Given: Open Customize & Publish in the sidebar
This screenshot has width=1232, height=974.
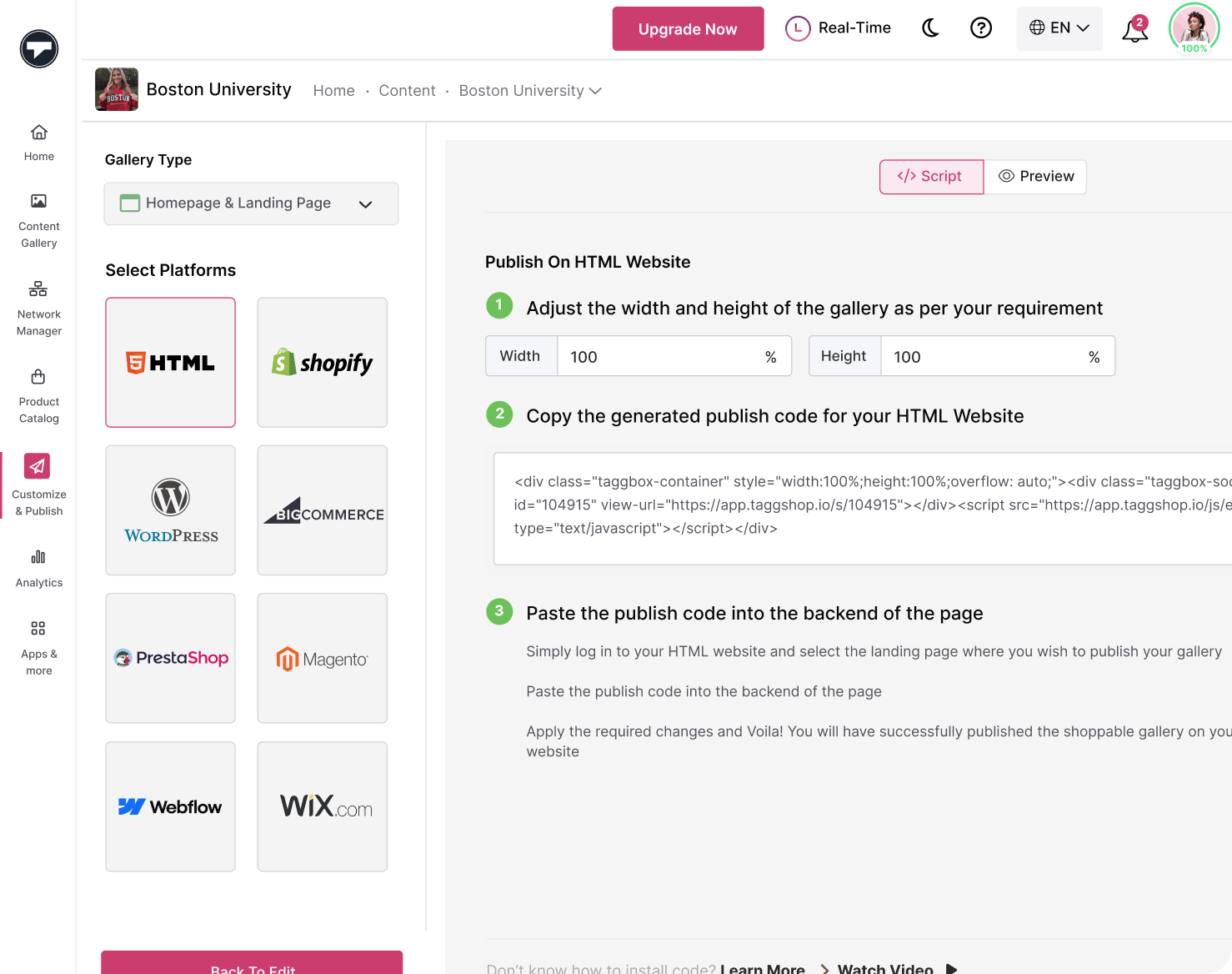Looking at the screenshot, I should tap(39, 485).
